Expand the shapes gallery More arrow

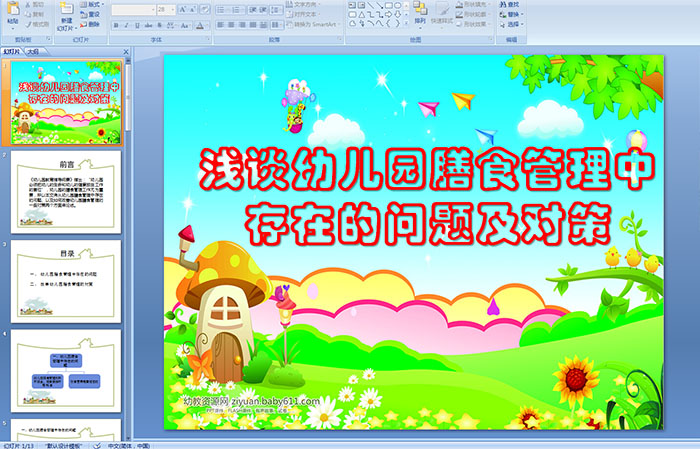[406, 23]
